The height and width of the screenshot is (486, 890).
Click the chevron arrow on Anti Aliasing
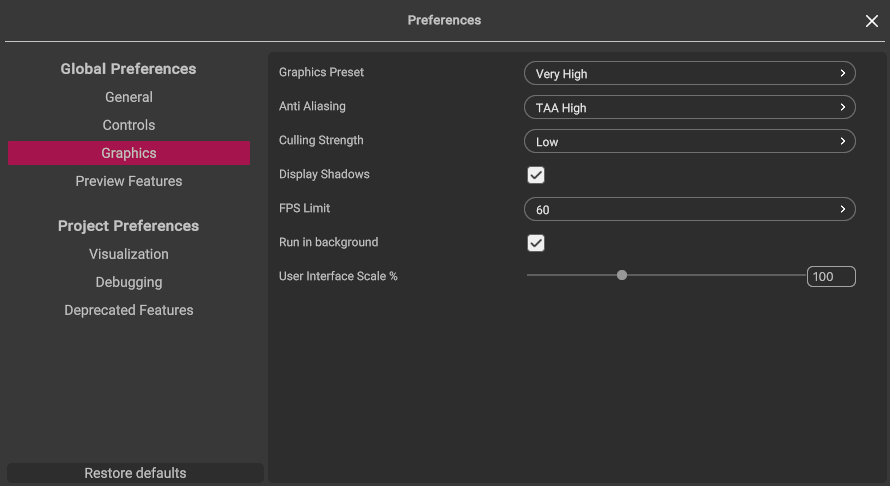pyautogui.click(x=842, y=107)
